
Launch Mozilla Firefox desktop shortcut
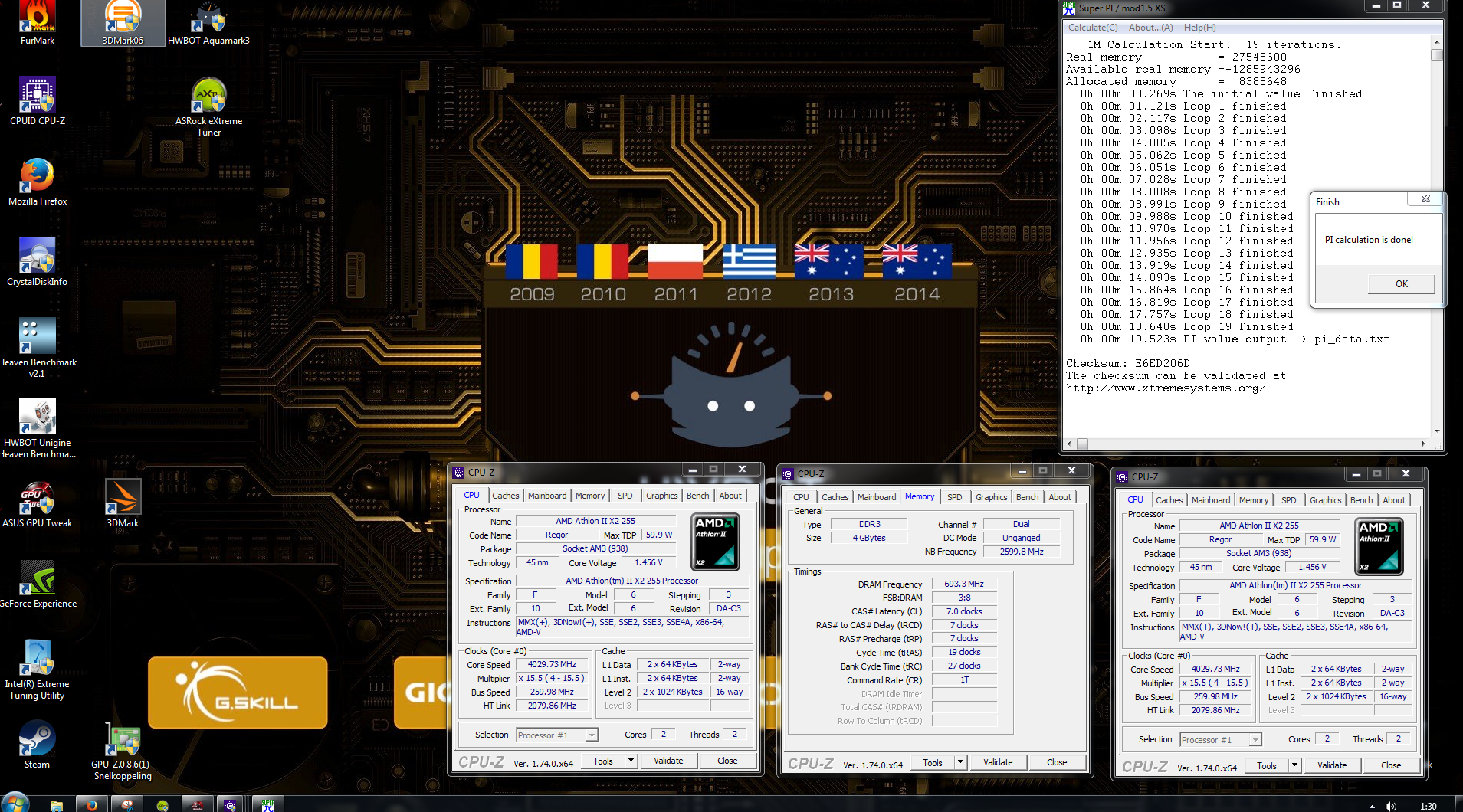point(38,182)
